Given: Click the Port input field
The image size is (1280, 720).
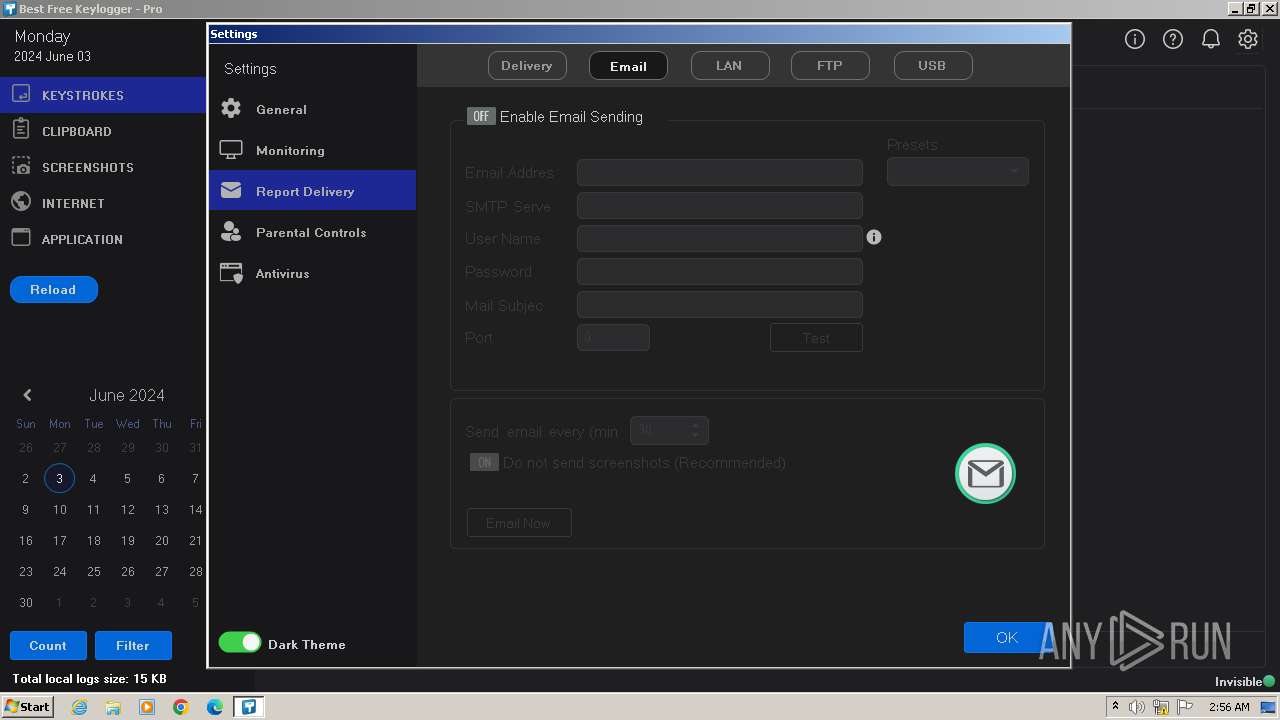Looking at the screenshot, I should coord(613,337).
